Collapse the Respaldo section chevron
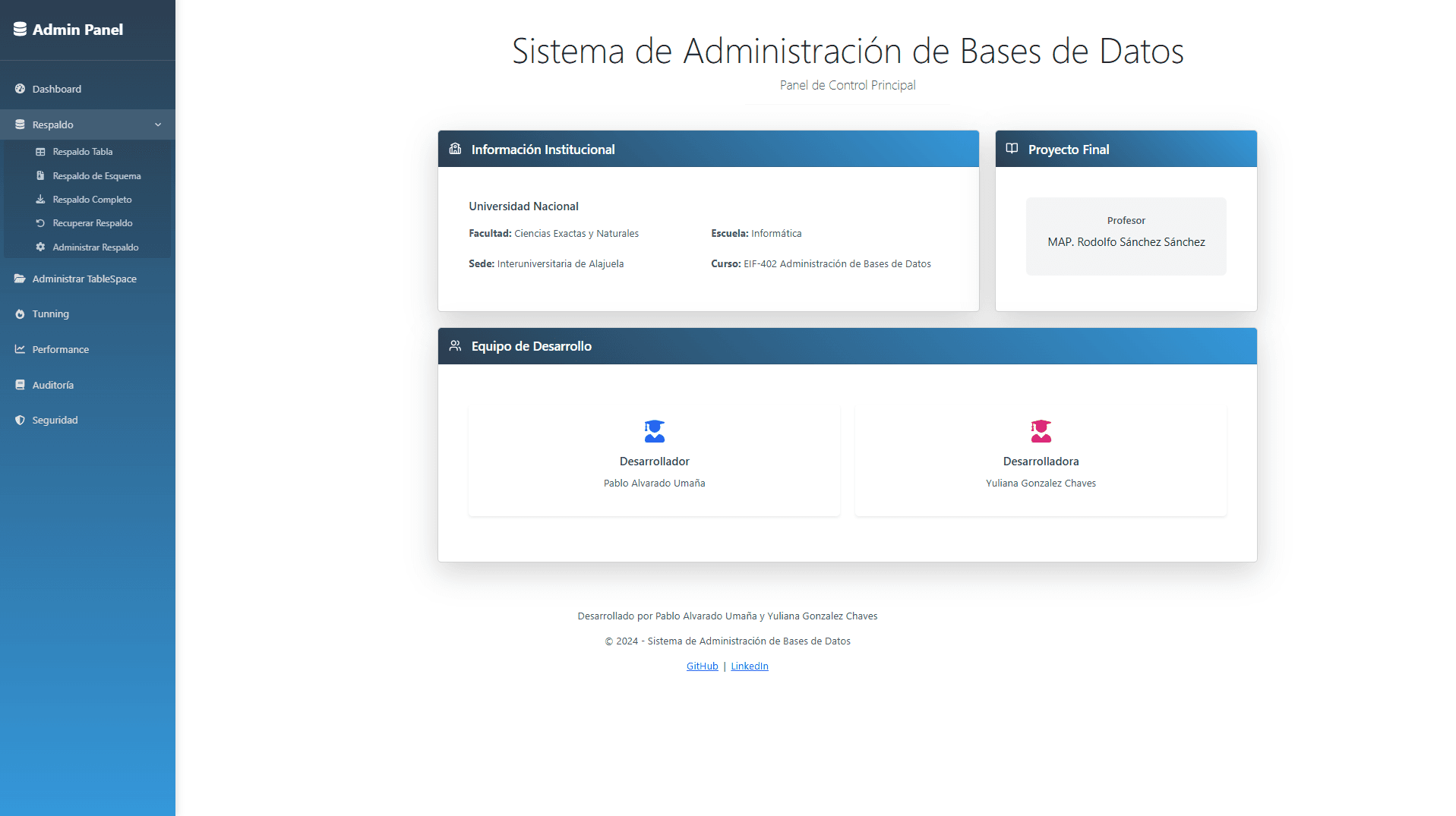Viewport: 1456px width, 816px height. (x=158, y=124)
